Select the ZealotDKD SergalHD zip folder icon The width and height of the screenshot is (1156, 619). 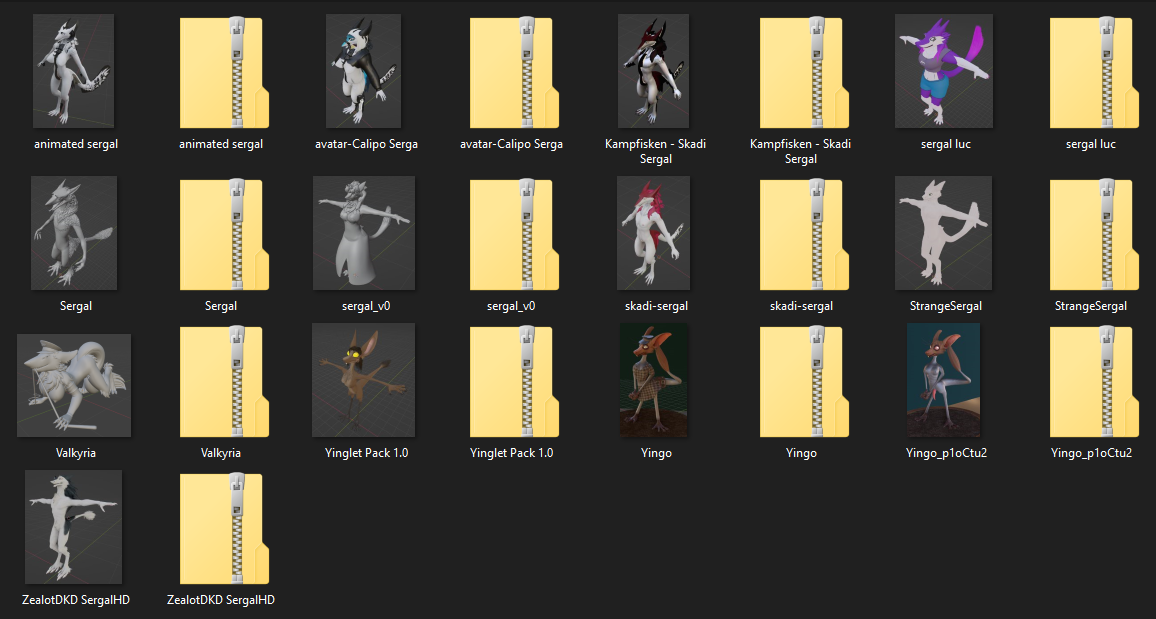click(x=224, y=530)
